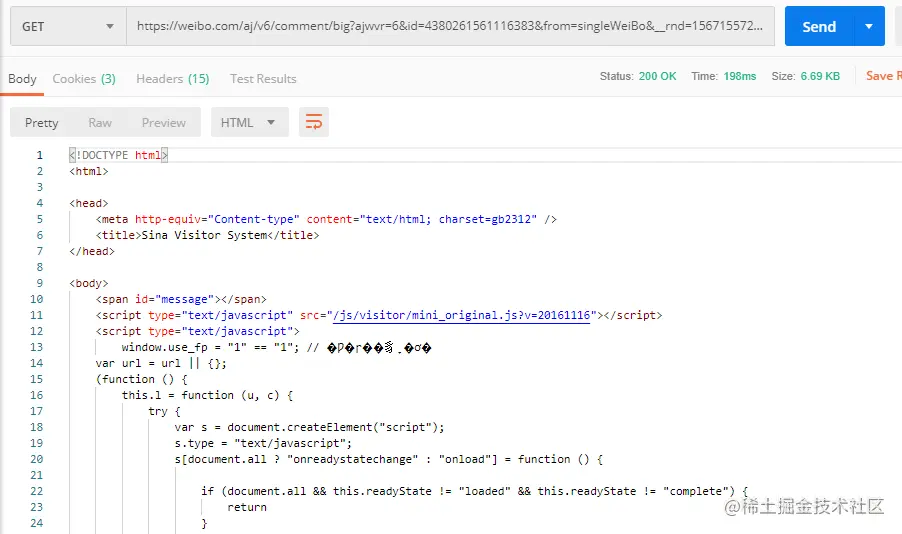Click the 198ms time value
902x534 pixels.
point(739,76)
